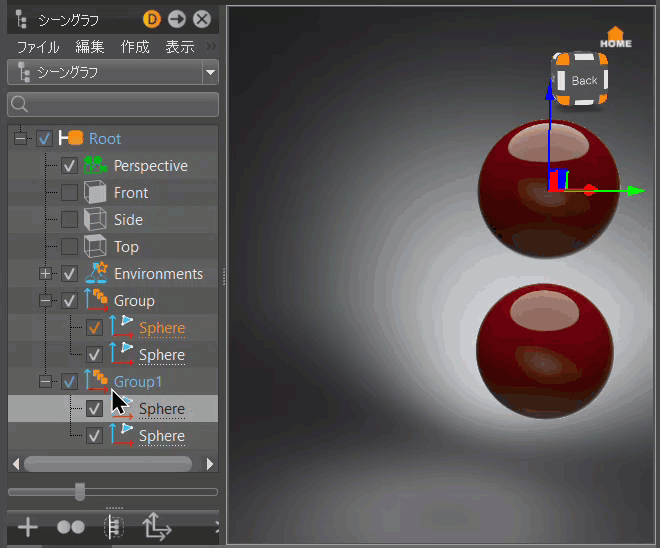Click the tree scroll right arrow
660x548 pixels.
210,464
